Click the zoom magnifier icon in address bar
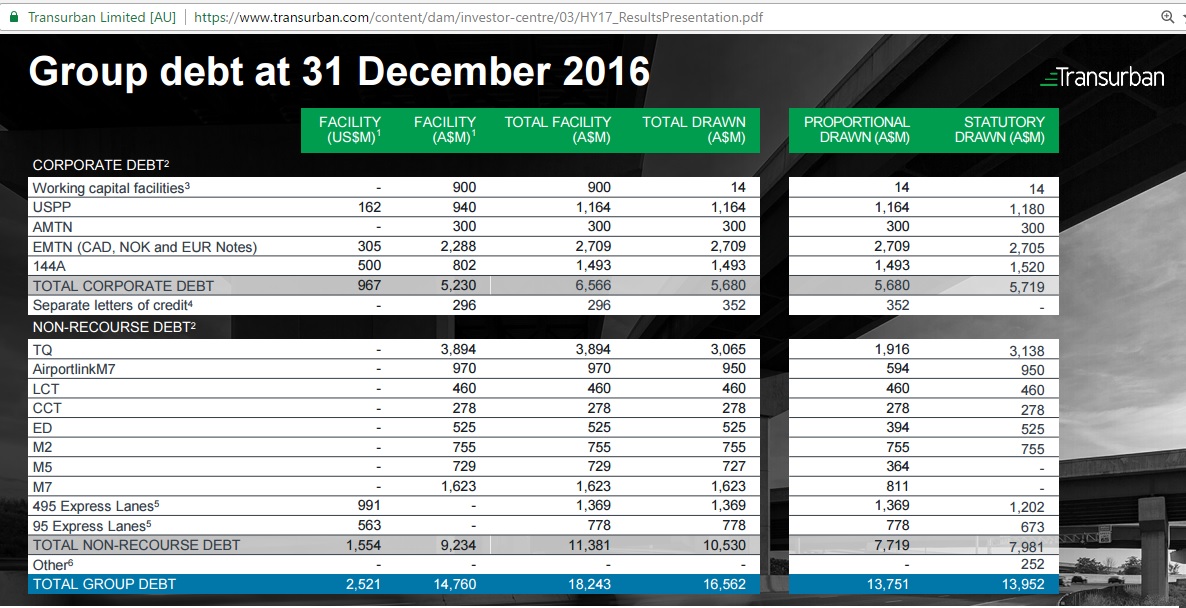The image size is (1186, 608). coord(1167,17)
